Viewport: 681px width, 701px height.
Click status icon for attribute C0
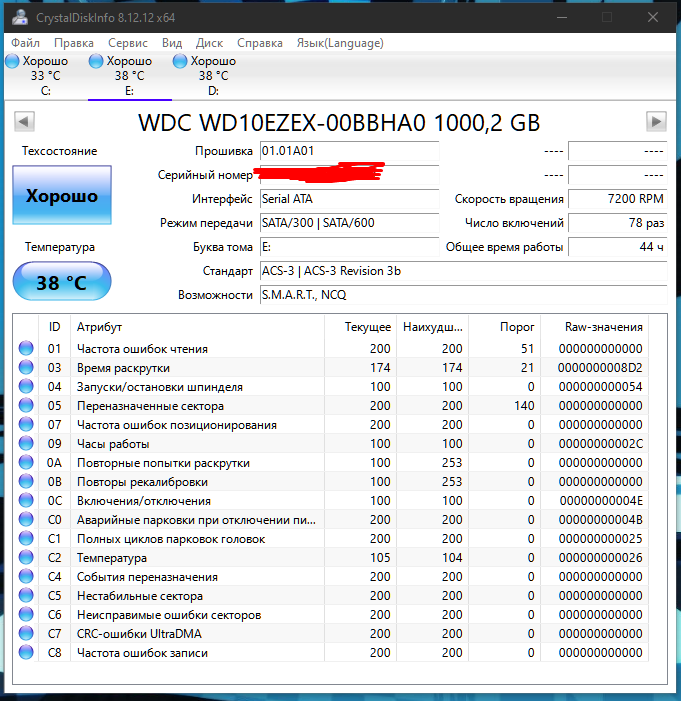coord(26,519)
